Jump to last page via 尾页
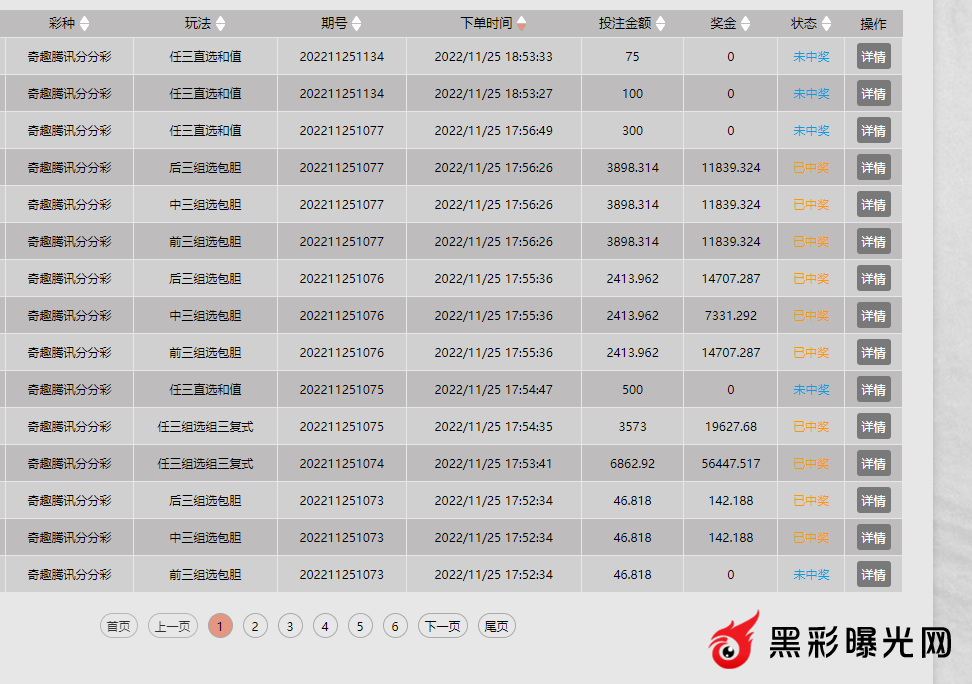 (x=496, y=626)
